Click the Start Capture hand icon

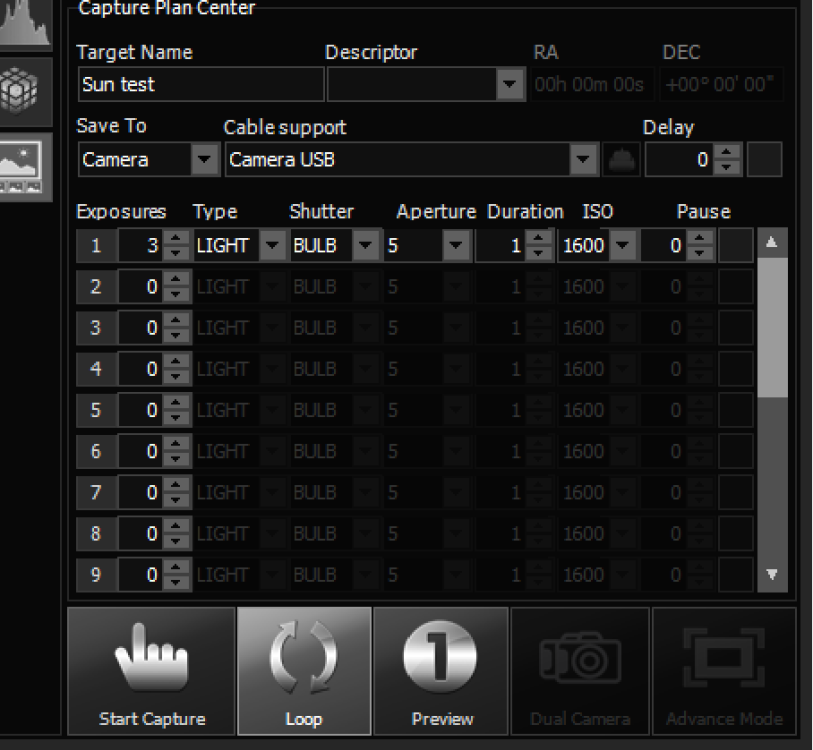point(152,670)
